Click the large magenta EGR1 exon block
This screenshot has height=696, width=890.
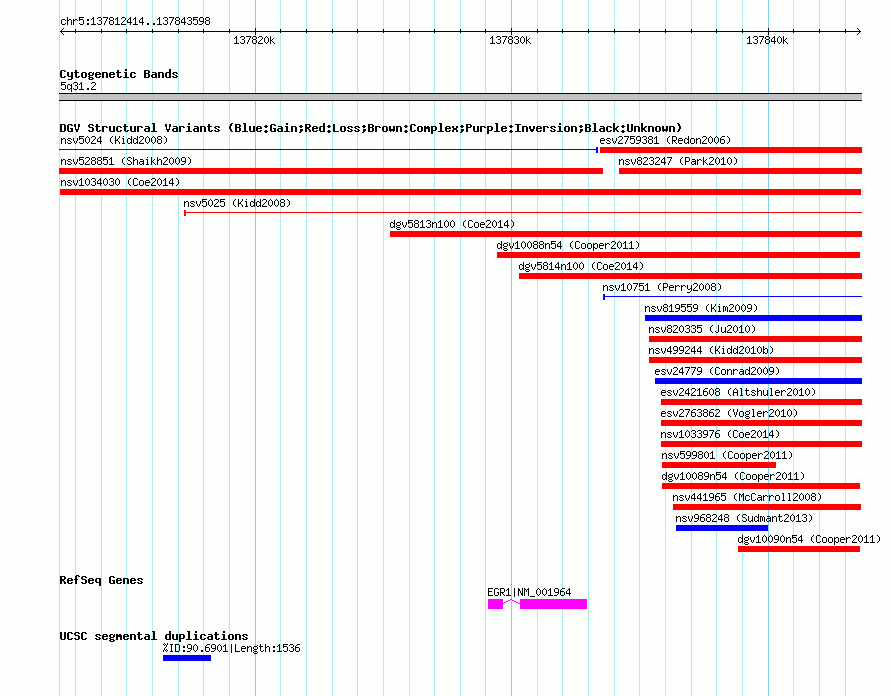[553, 604]
